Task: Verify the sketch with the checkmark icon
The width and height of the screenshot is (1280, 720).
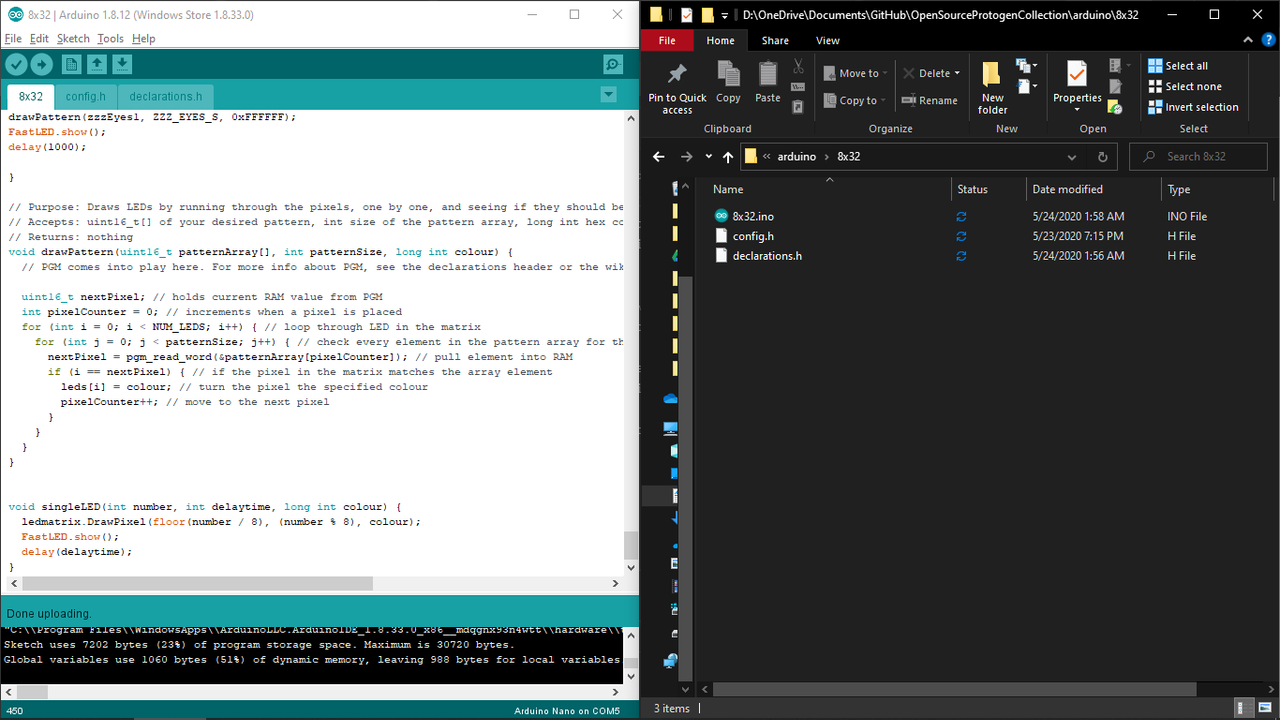Action: [x=16, y=63]
